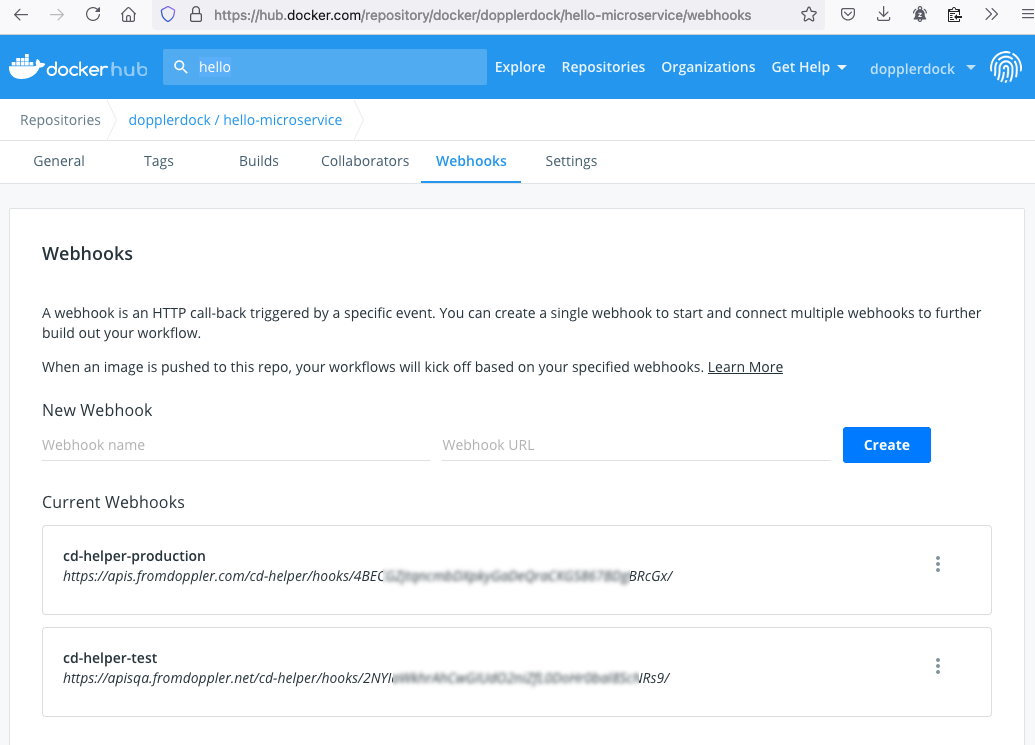This screenshot has width=1035, height=745.
Task: Go back with the browser back arrow
Action: pos(21,15)
